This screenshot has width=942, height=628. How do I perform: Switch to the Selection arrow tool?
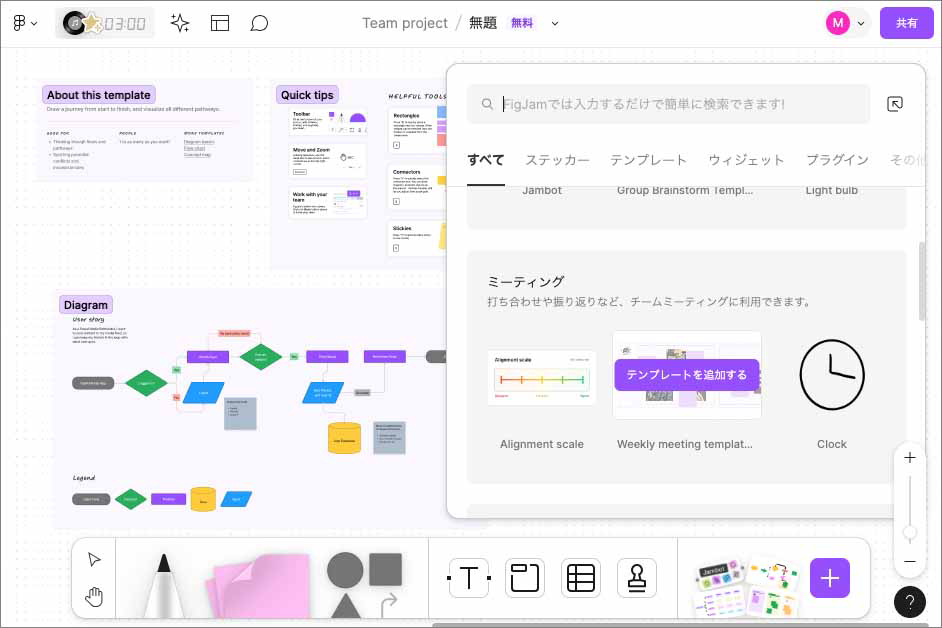[x=93, y=560]
